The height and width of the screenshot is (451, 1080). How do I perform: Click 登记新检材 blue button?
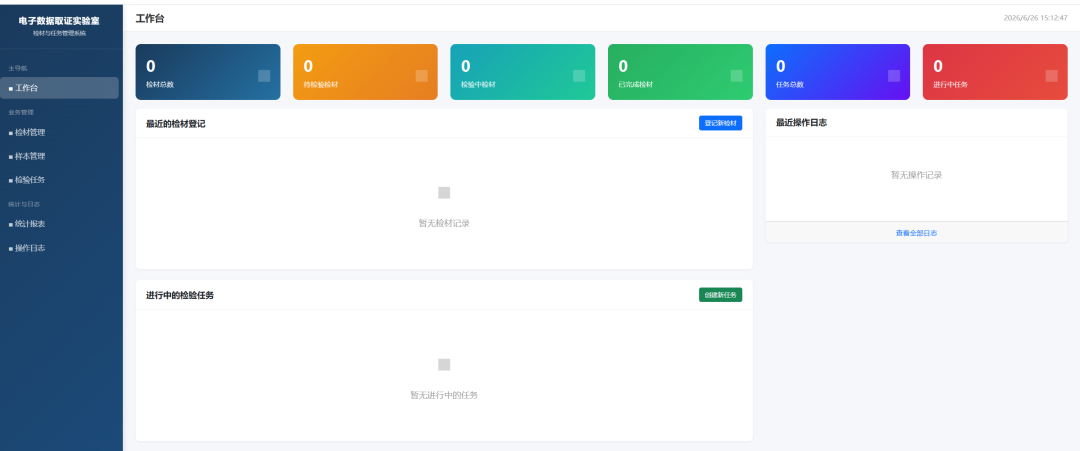click(720, 123)
